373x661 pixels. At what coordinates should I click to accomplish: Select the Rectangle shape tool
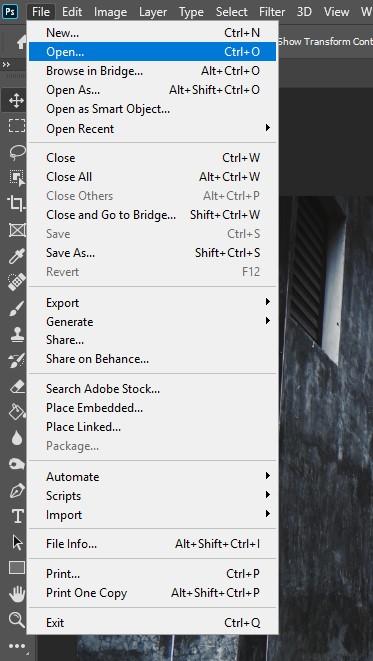(17, 568)
